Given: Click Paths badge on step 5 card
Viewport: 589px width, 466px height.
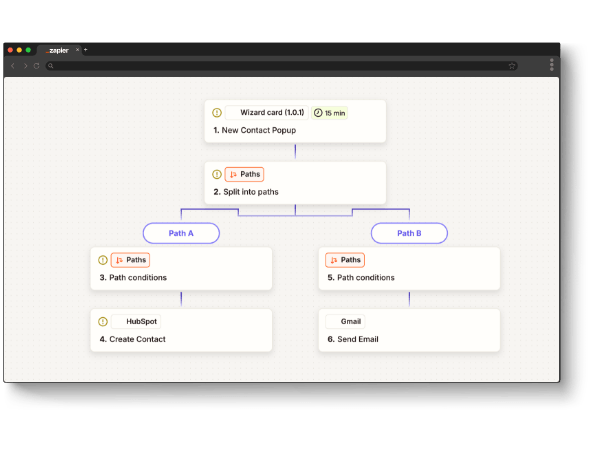Looking at the screenshot, I should pos(345,260).
